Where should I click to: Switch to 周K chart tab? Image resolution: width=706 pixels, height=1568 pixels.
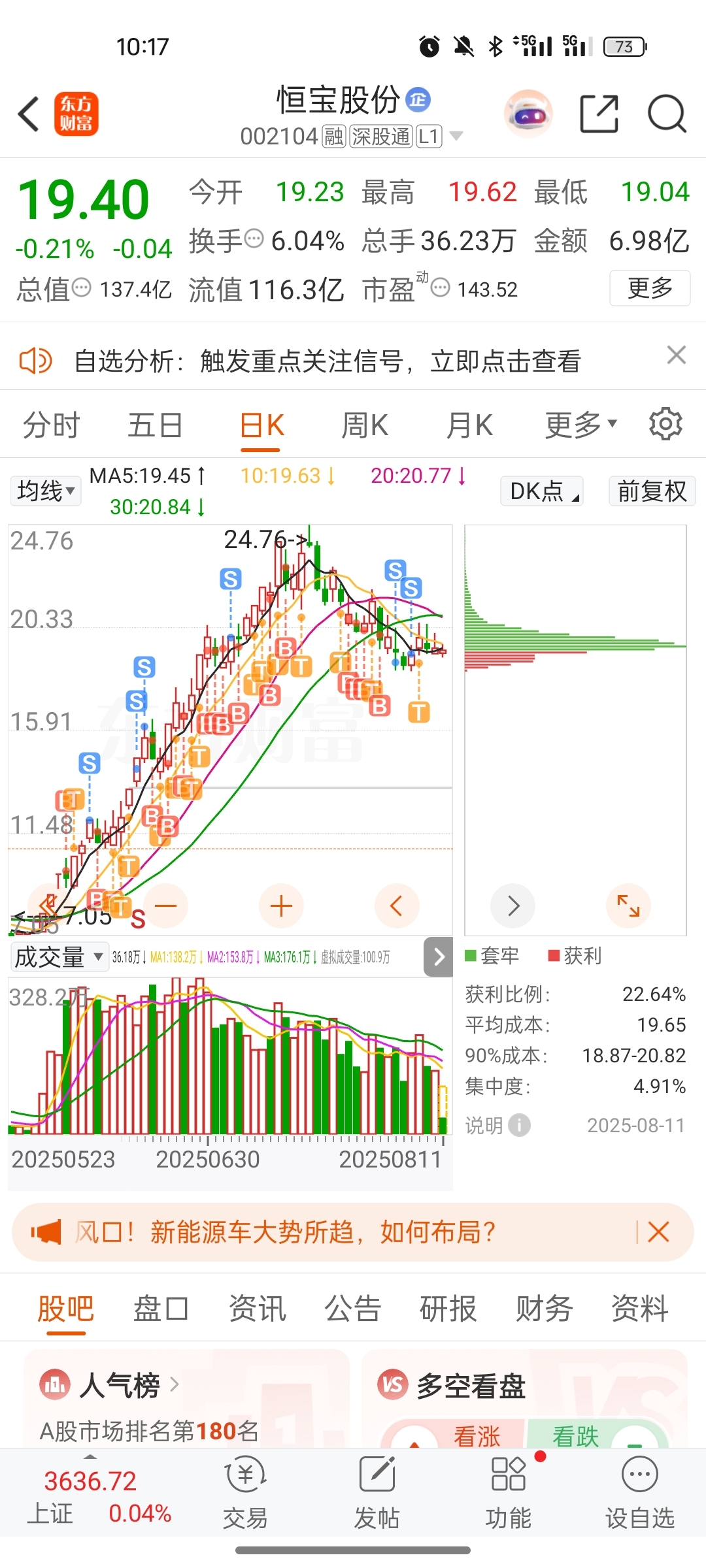(x=365, y=425)
